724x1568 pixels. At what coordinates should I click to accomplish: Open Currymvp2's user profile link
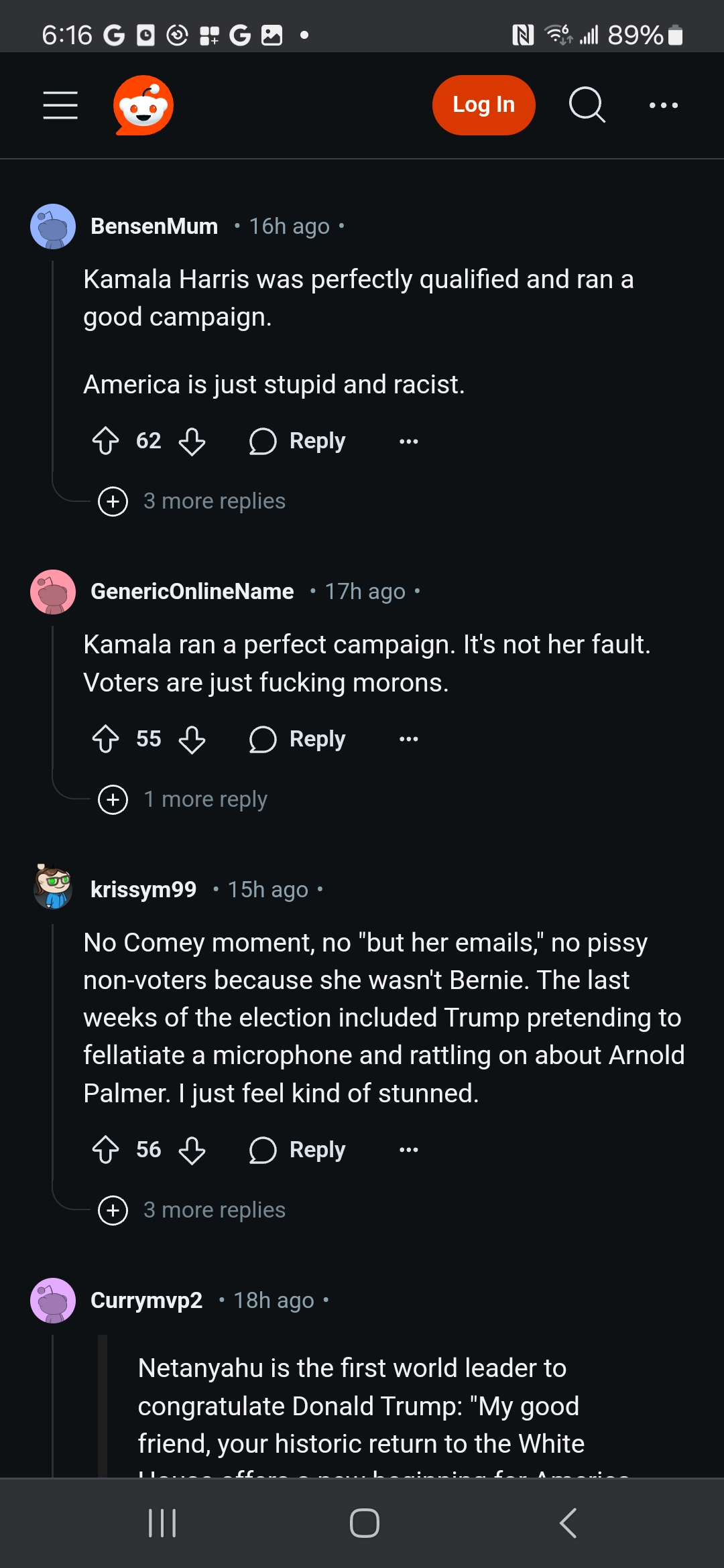point(146,1300)
